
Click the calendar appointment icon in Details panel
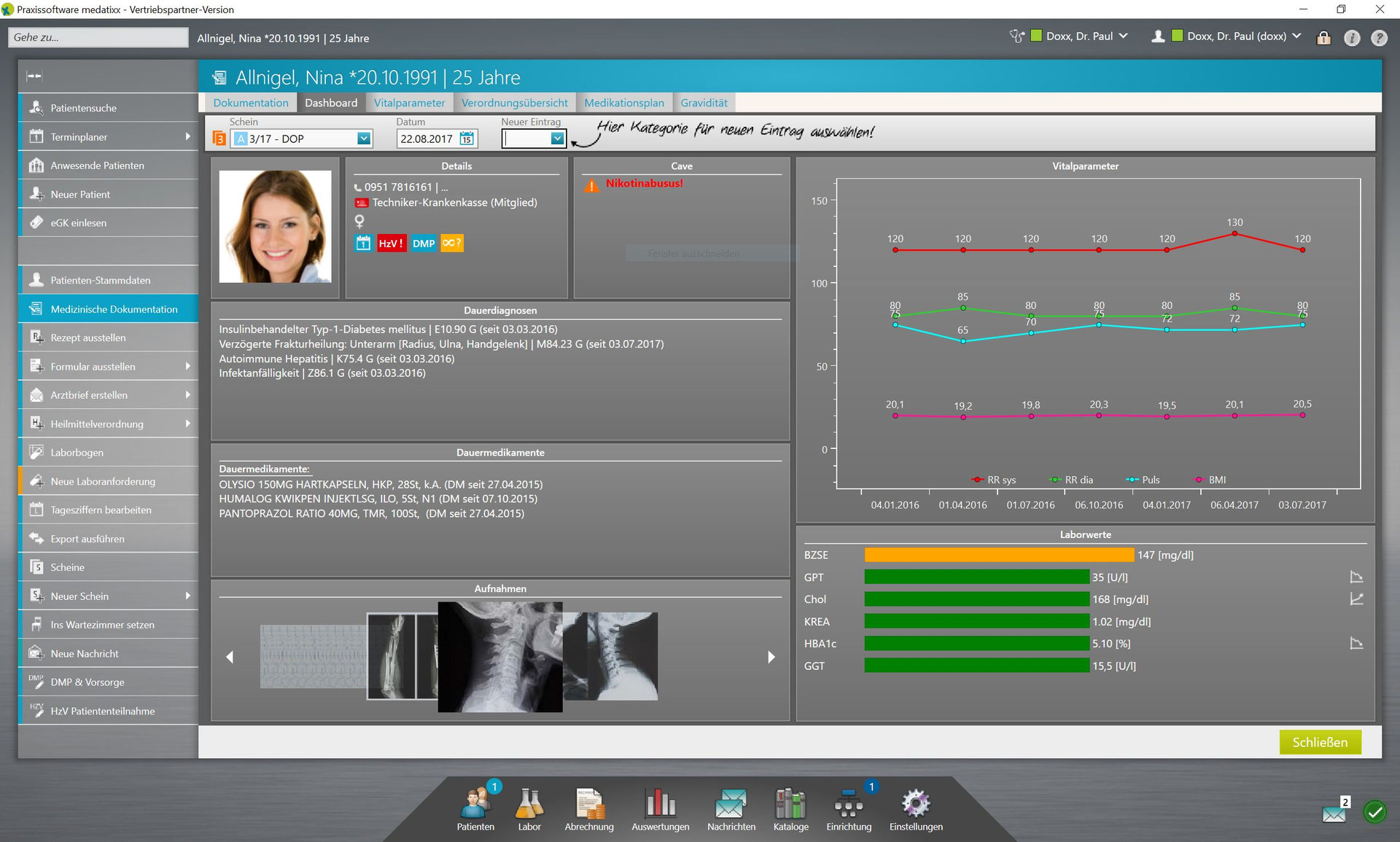(x=363, y=243)
